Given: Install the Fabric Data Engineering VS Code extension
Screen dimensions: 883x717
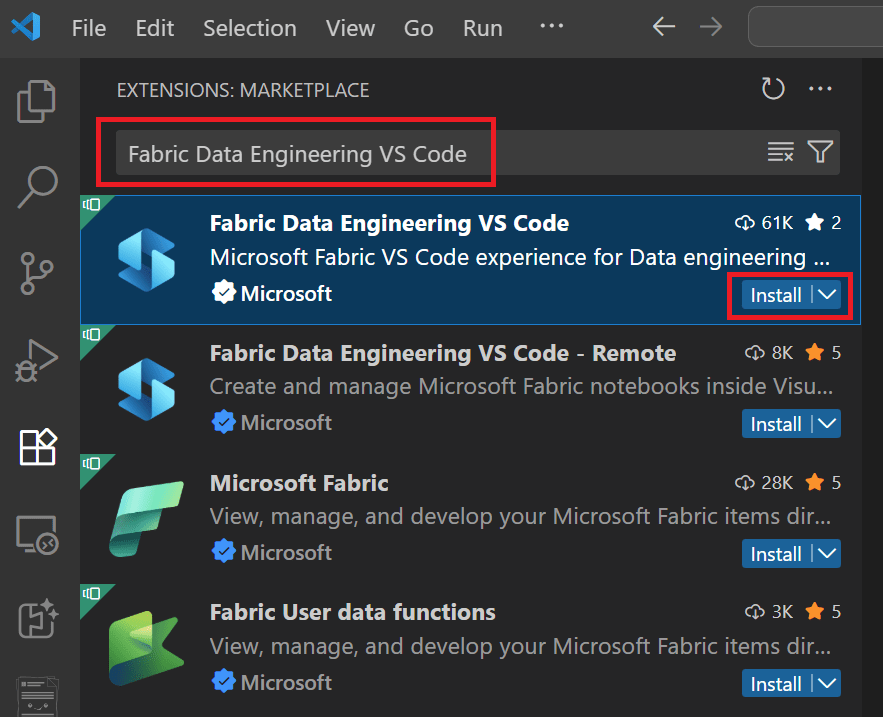Looking at the screenshot, I should tap(776, 295).
